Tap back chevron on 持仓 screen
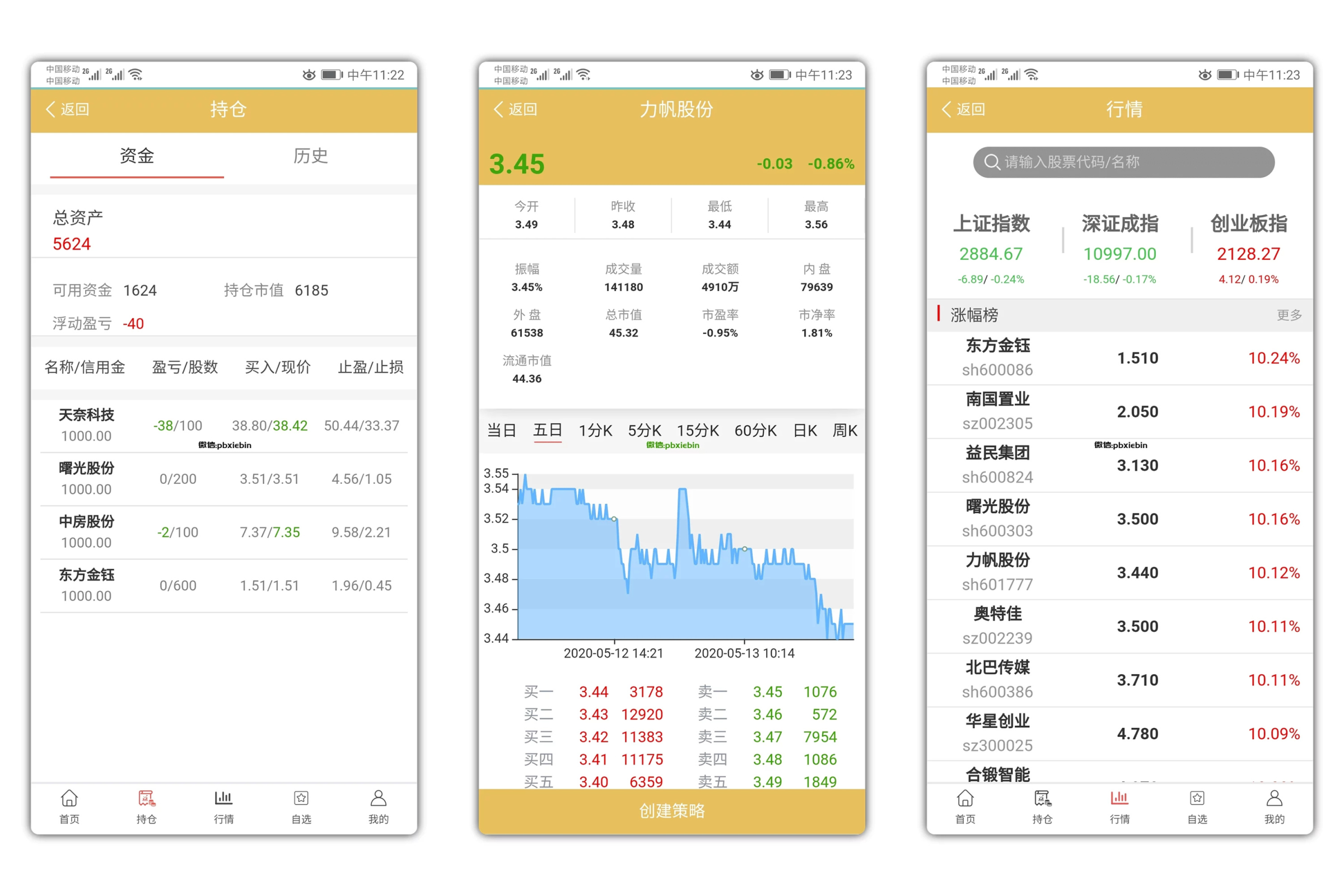 pos(50,109)
